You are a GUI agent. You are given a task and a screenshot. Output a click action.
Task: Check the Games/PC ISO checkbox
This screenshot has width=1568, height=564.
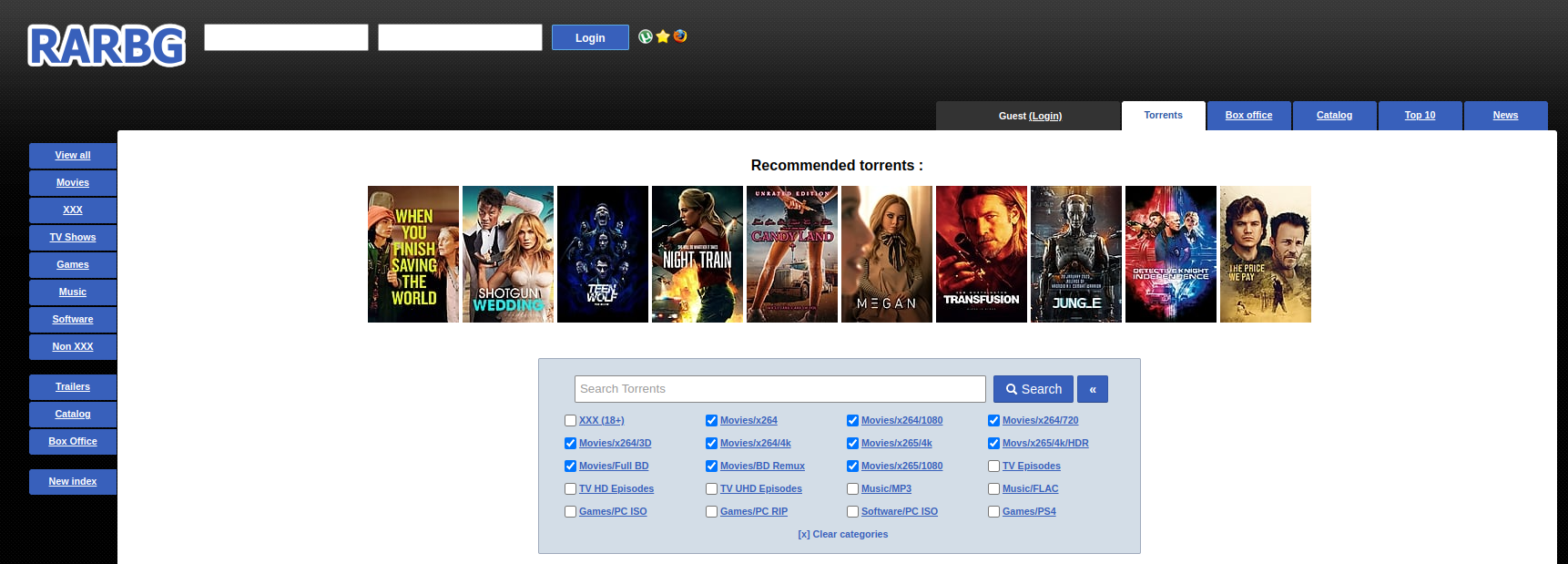571,512
